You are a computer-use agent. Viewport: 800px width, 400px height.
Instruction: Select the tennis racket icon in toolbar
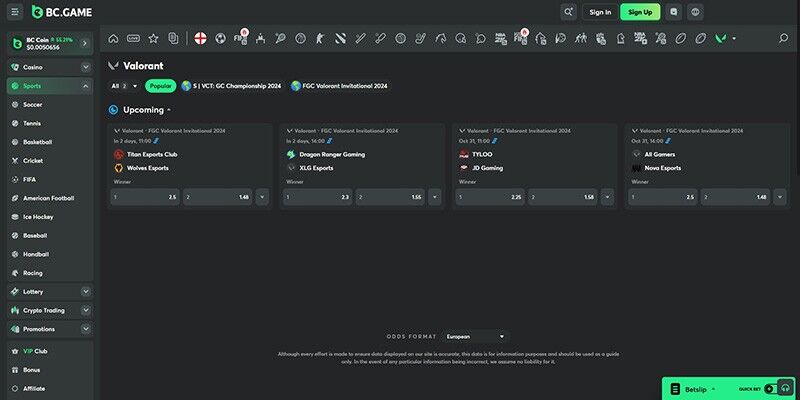pos(280,38)
